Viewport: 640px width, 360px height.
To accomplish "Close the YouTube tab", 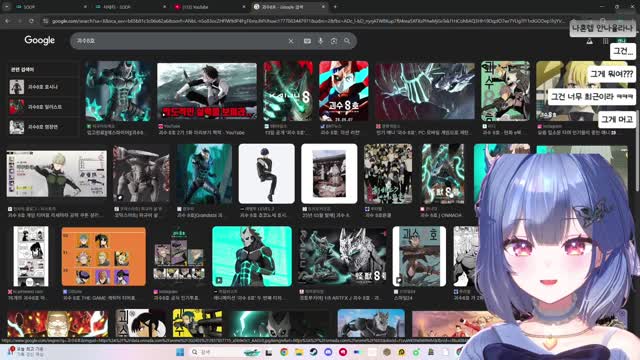I will 244,7.
